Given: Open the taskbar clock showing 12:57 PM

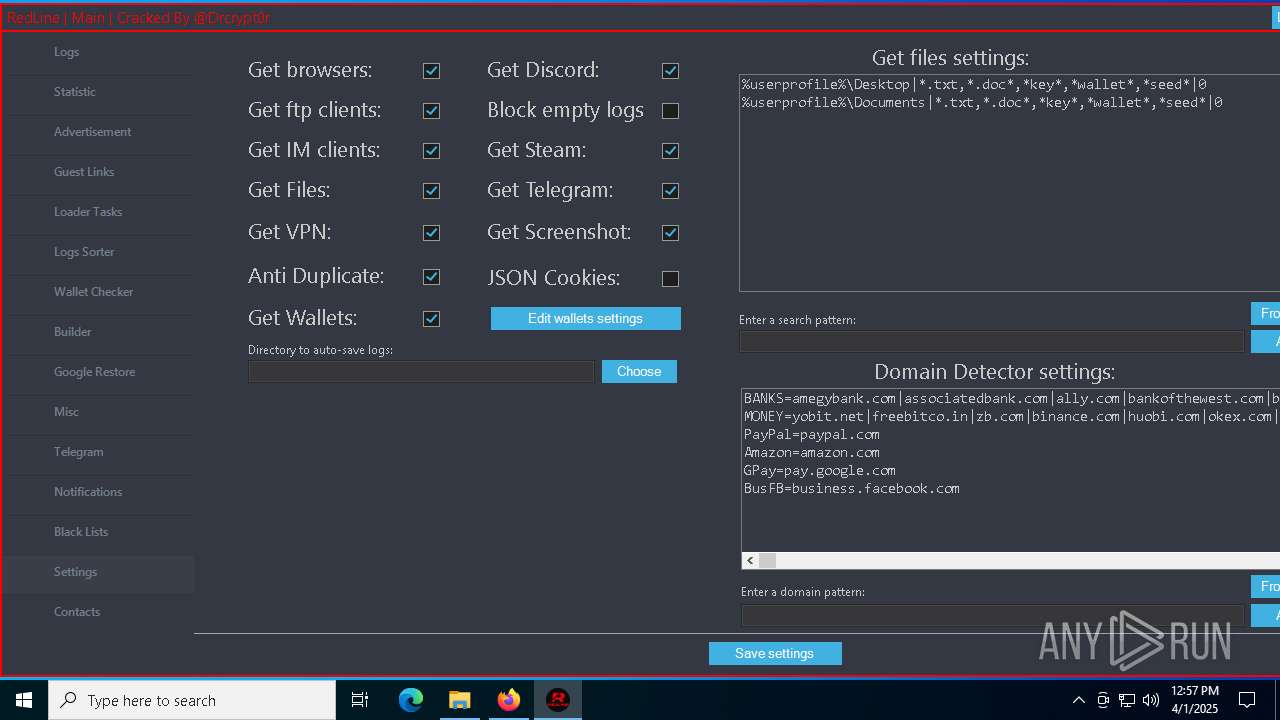Looking at the screenshot, I should (1195, 700).
